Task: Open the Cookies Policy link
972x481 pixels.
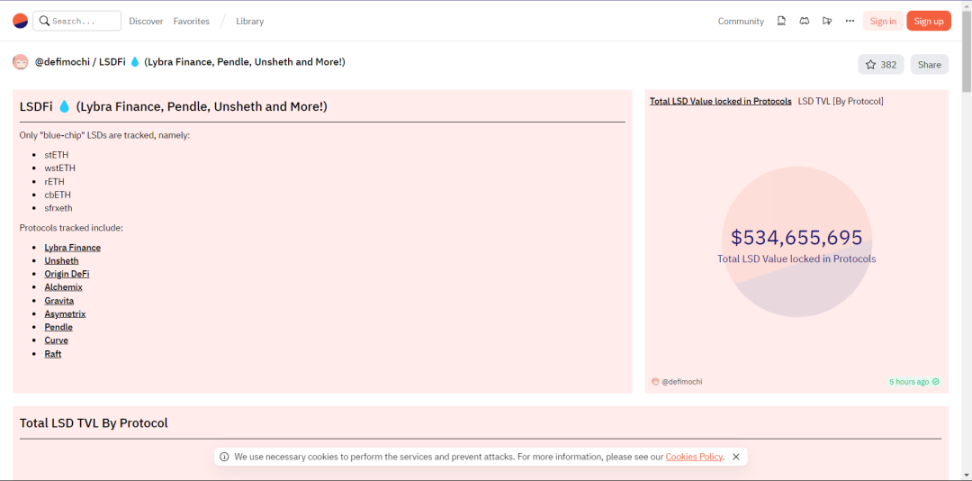Action: 694,457
